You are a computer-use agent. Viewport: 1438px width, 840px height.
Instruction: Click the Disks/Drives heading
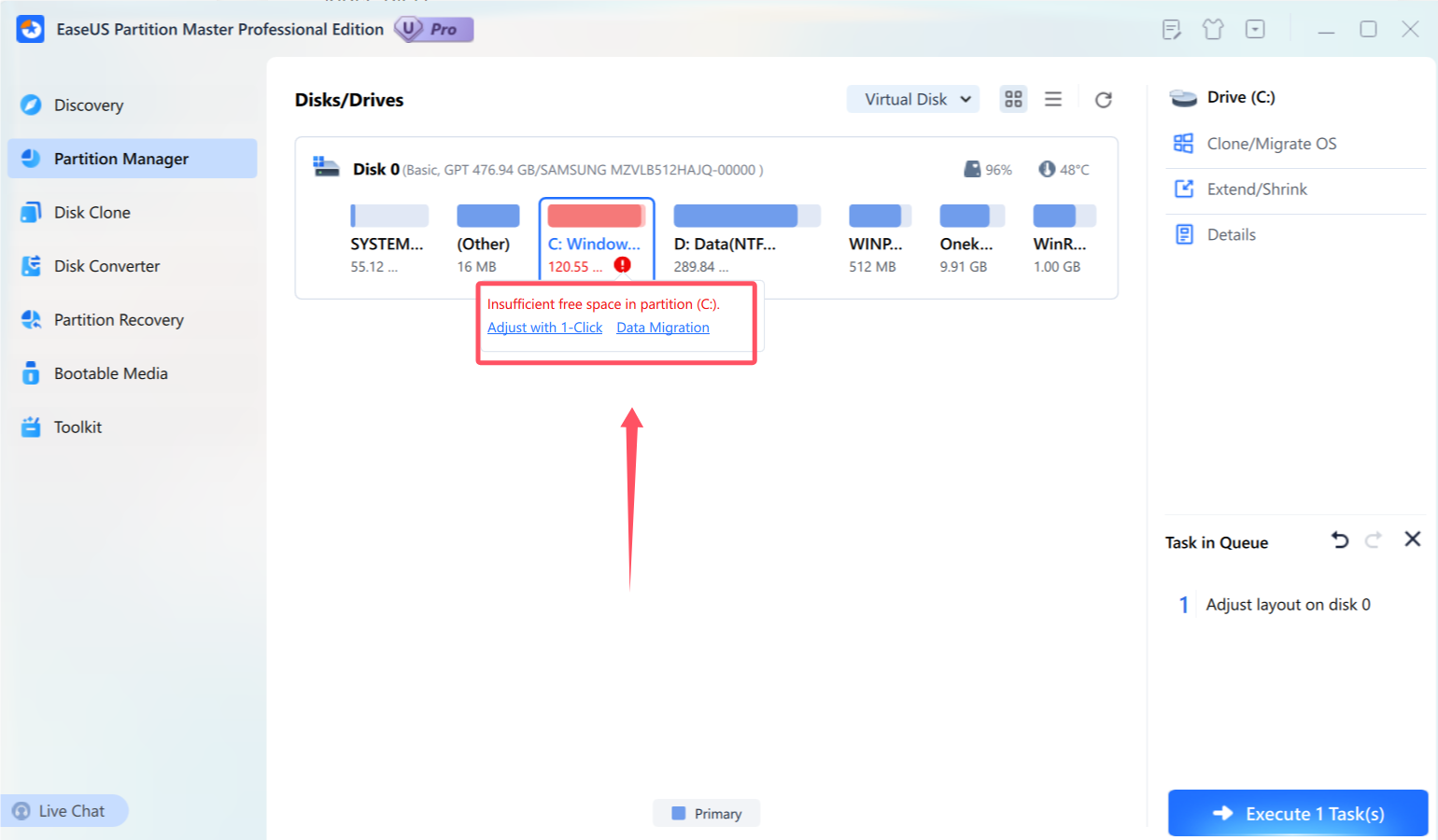(349, 100)
